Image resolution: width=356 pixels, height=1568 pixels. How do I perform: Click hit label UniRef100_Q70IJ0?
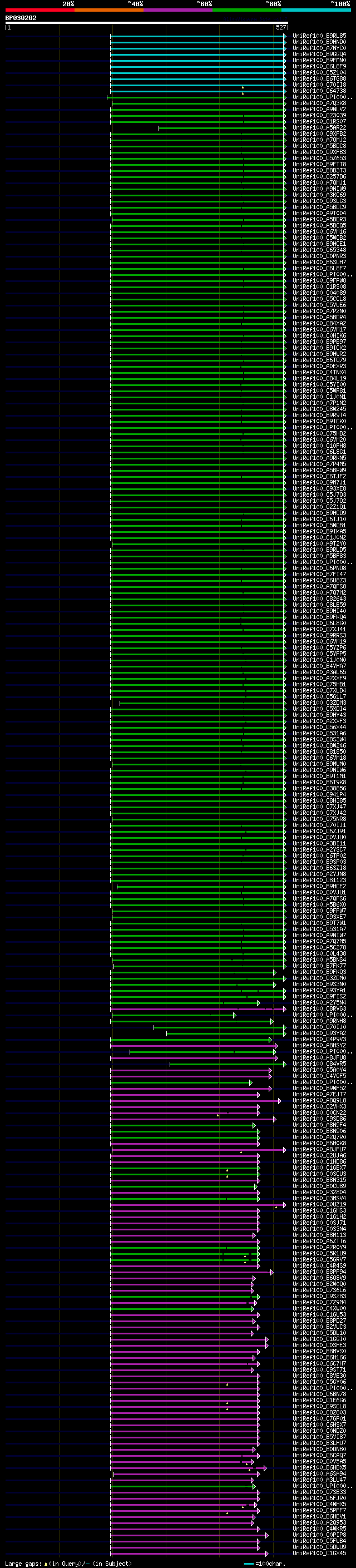[319, 1027]
